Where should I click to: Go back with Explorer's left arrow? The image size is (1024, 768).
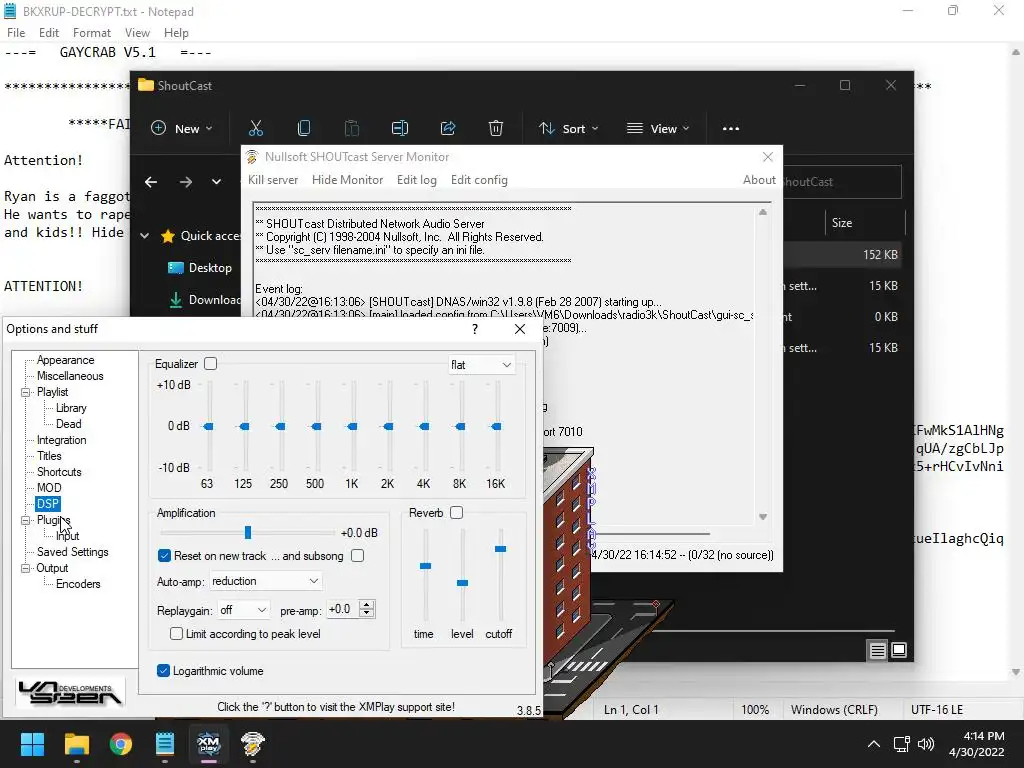[151, 182]
